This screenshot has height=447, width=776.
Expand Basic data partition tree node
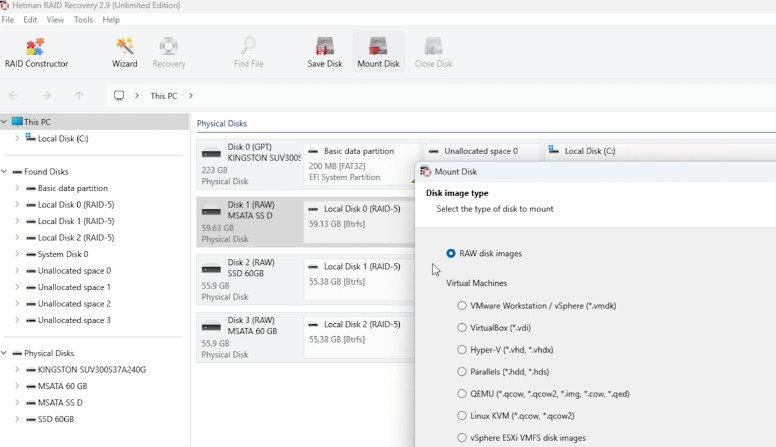[x=17, y=188]
